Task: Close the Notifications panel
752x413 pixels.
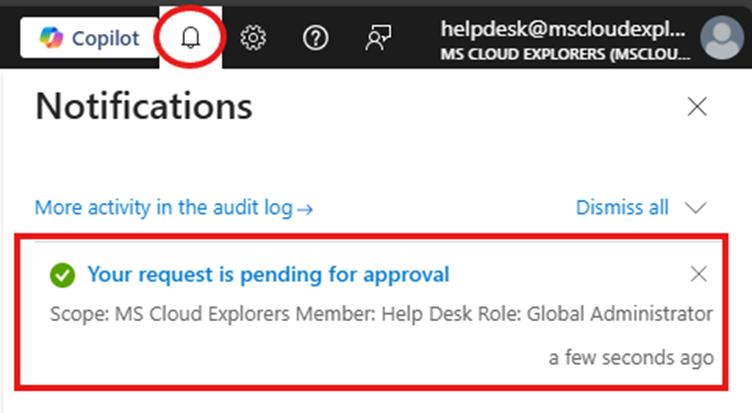Action: (696, 107)
